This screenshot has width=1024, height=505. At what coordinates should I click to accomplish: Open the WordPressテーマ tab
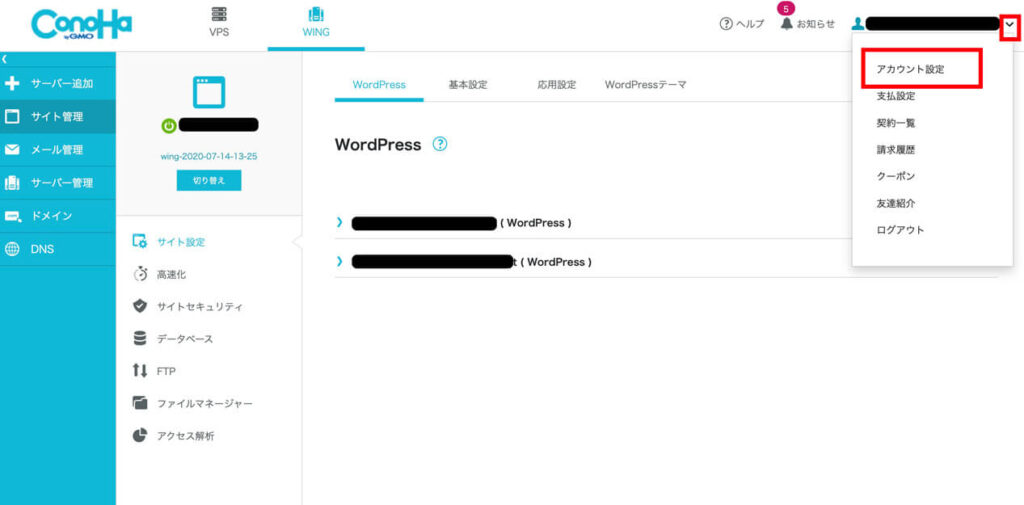pos(645,85)
